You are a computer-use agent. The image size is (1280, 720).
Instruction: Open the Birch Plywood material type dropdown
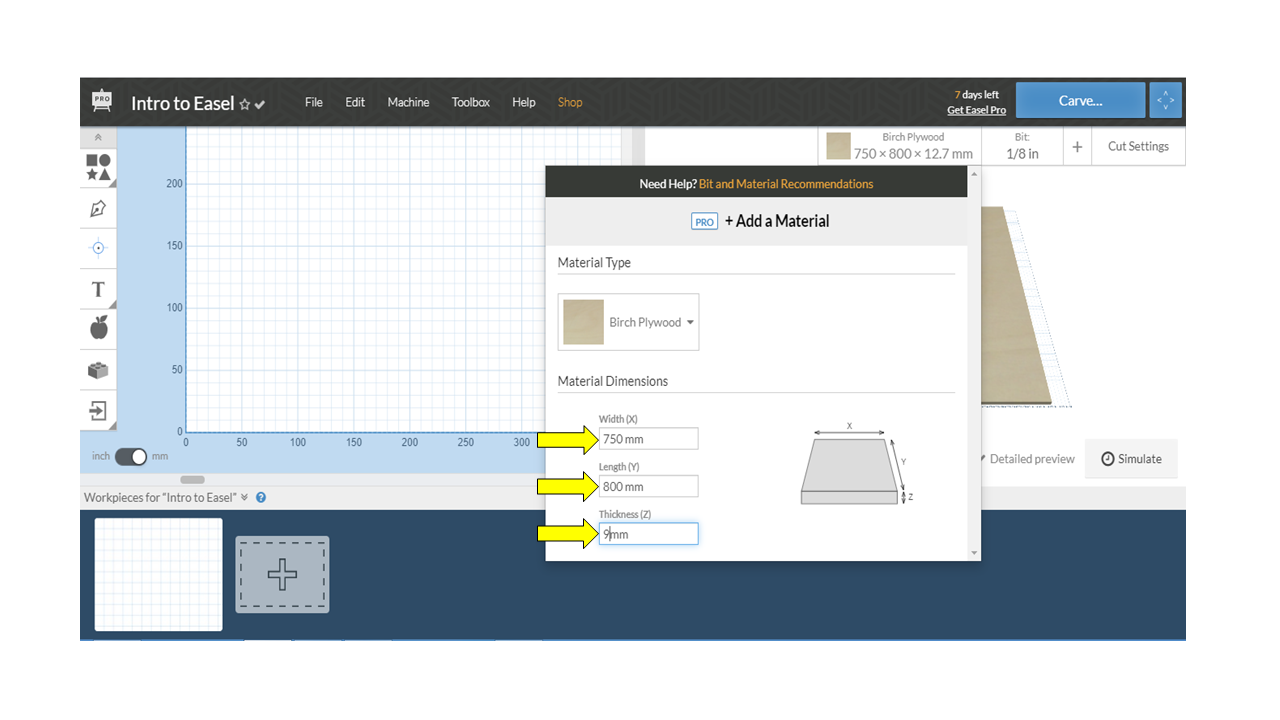click(629, 322)
